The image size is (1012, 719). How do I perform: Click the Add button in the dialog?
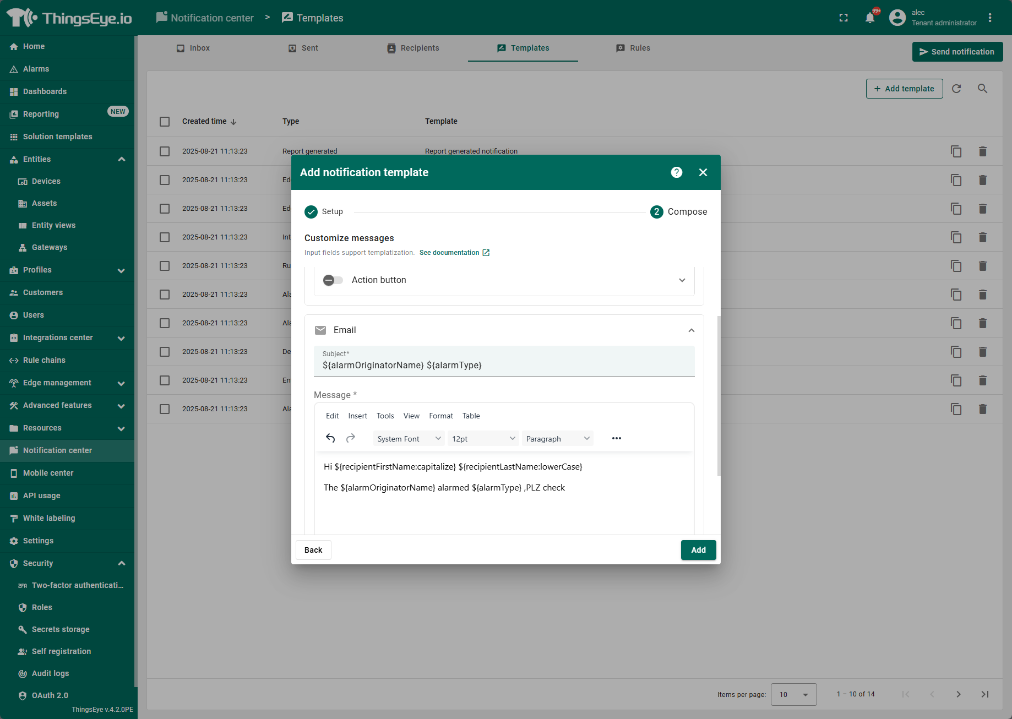coord(698,550)
